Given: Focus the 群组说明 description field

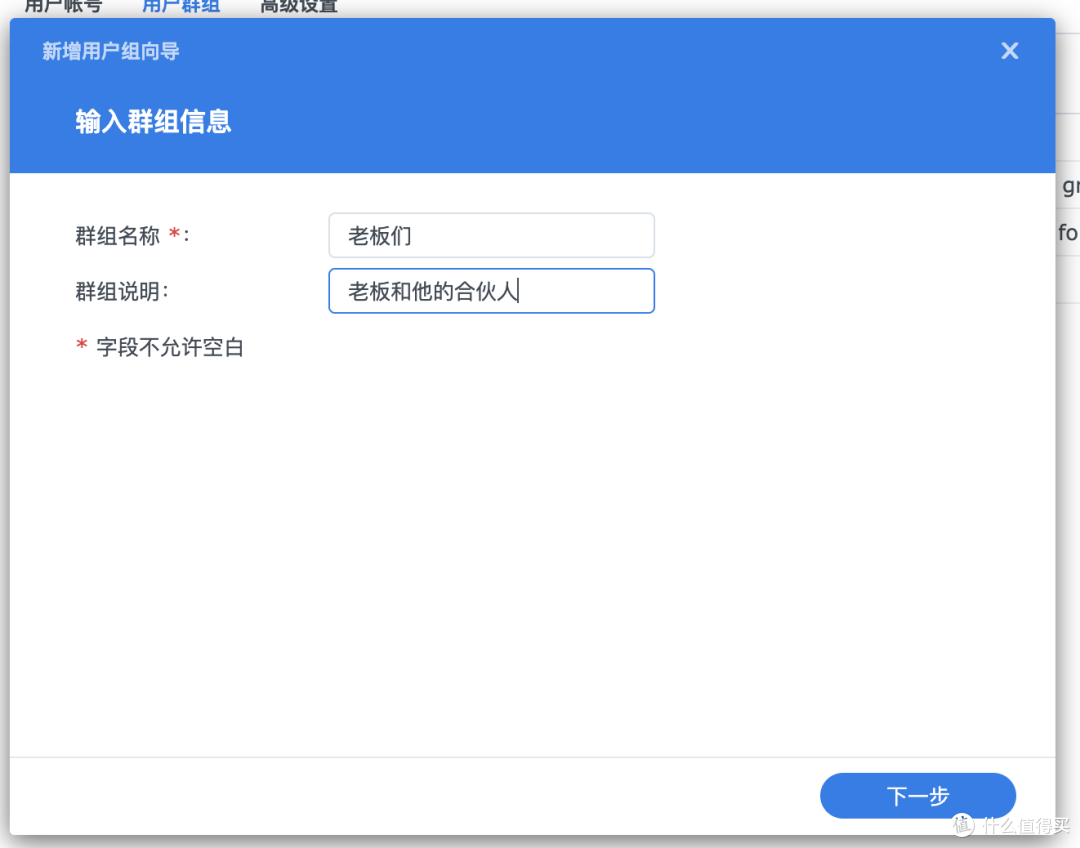Looking at the screenshot, I should (x=491, y=291).
